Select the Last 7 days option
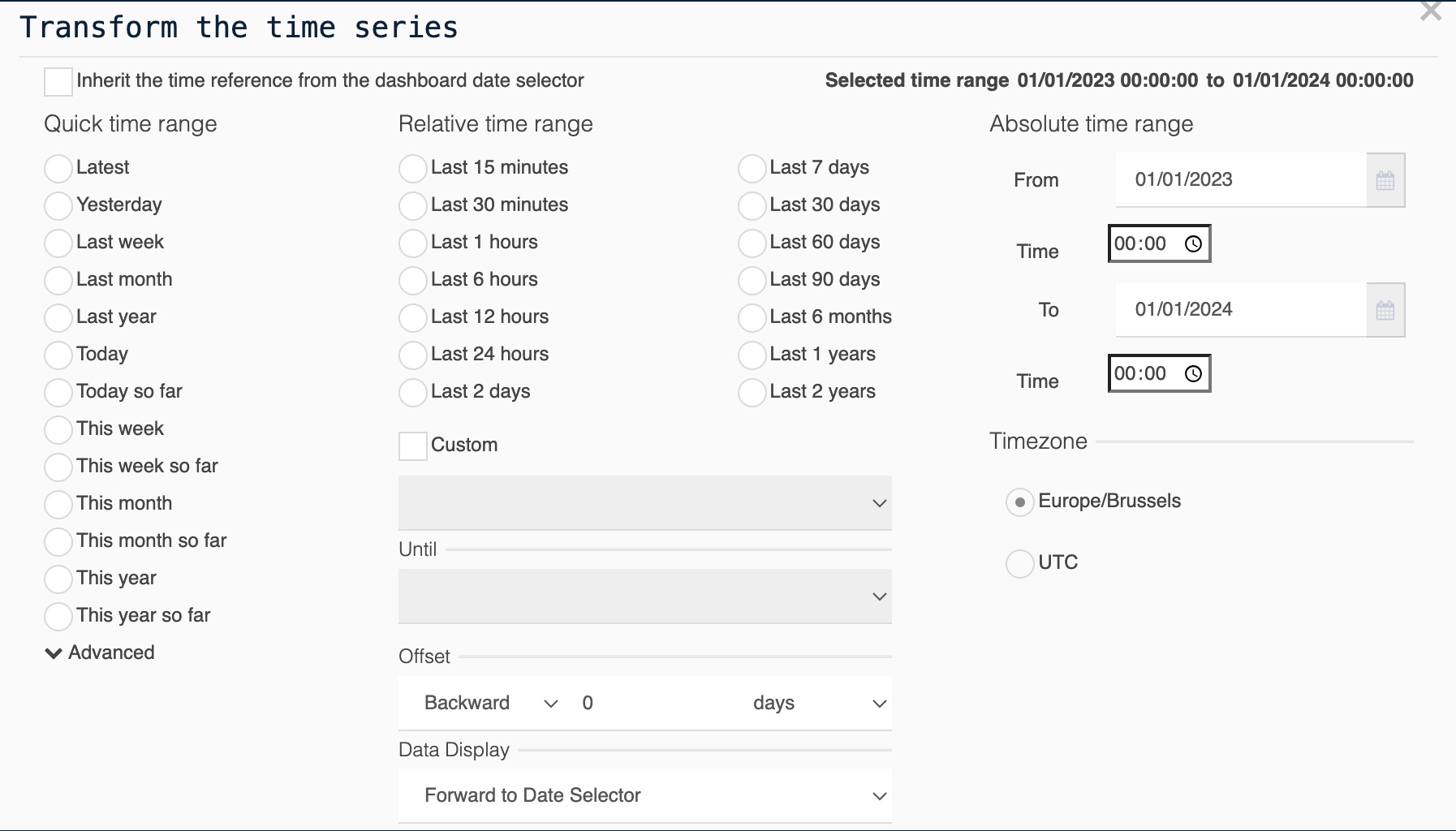The height and width of the screenshot is (831, 1456). 752,169
